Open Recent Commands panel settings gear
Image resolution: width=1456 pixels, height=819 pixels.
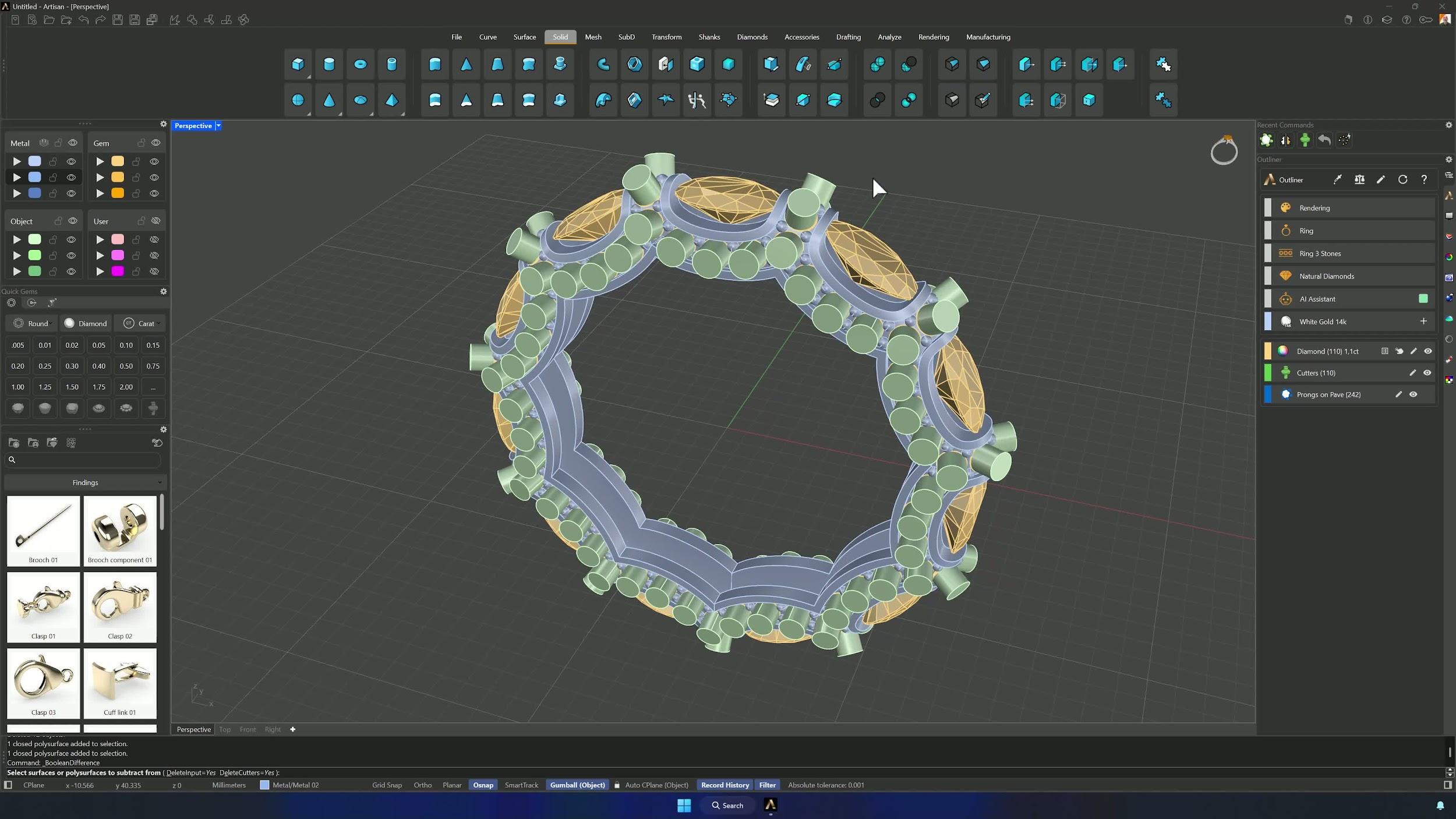click(1449, 125)
